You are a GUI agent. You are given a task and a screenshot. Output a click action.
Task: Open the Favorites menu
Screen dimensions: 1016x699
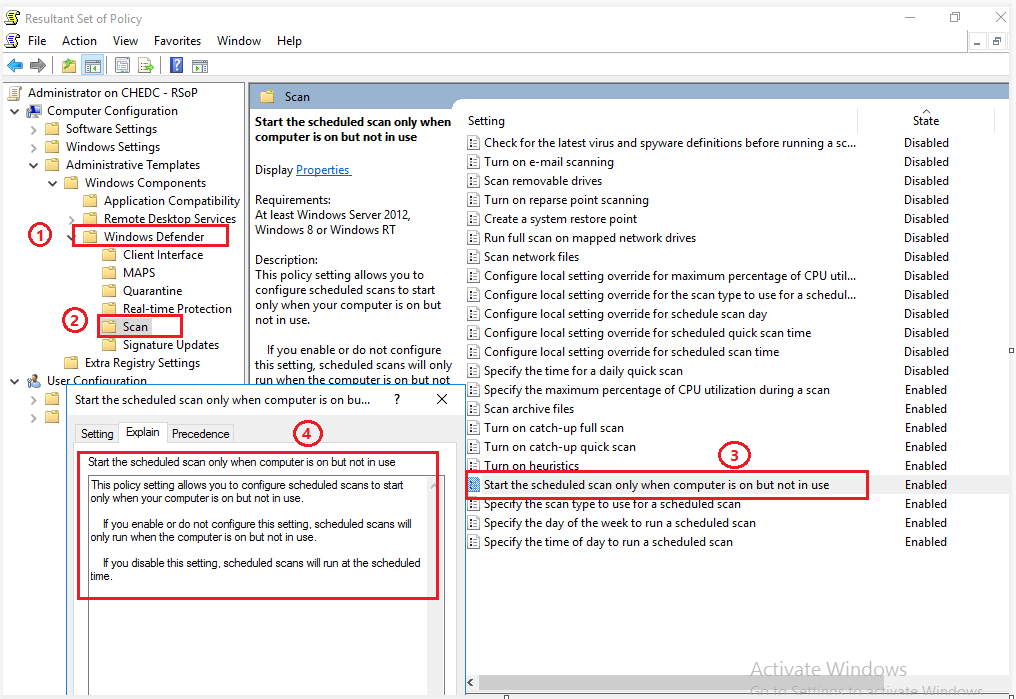click(178, 41)
